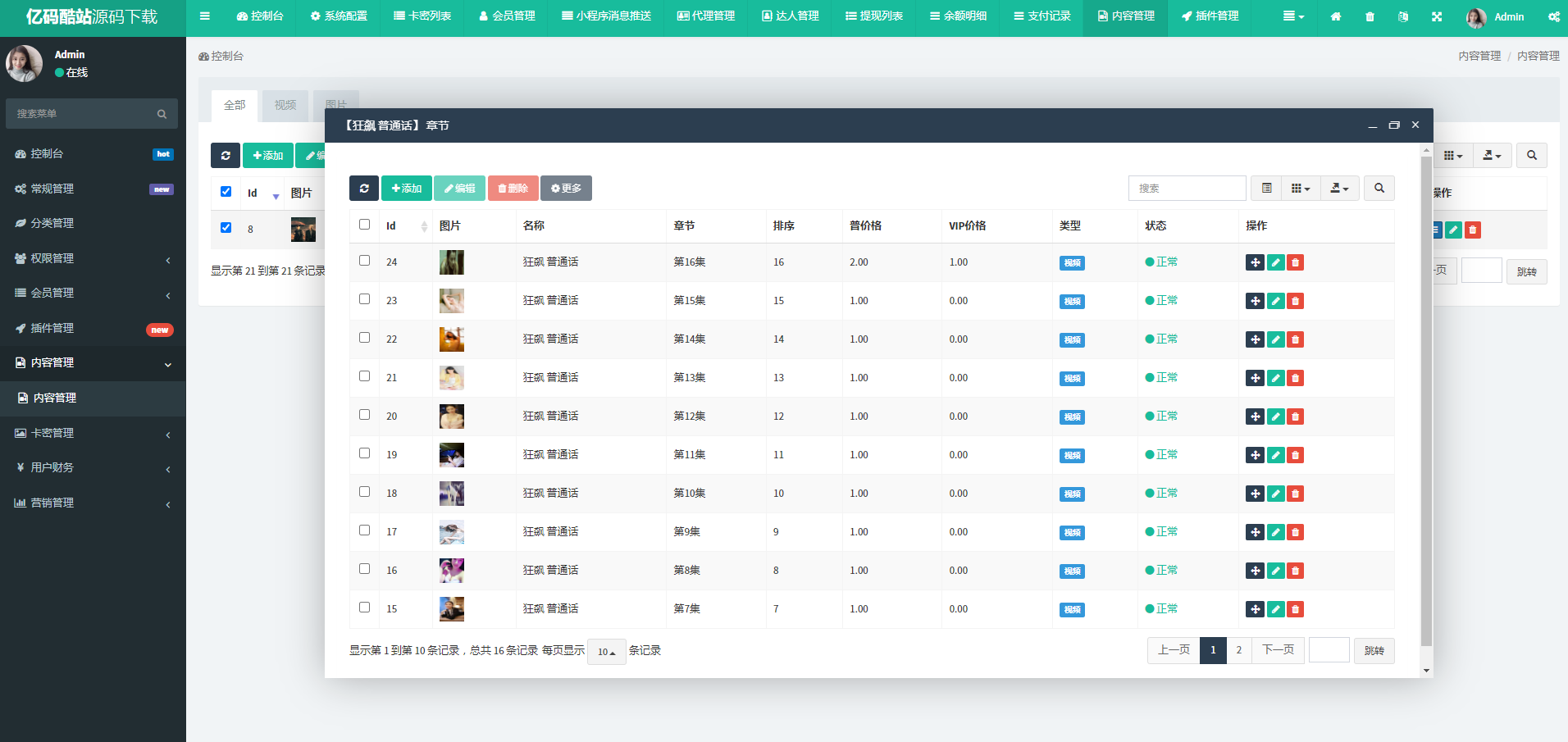Viewport: 1568px width, 742px height.
Task: Open the page size dropdown showing 10
Action: point(606,652)
